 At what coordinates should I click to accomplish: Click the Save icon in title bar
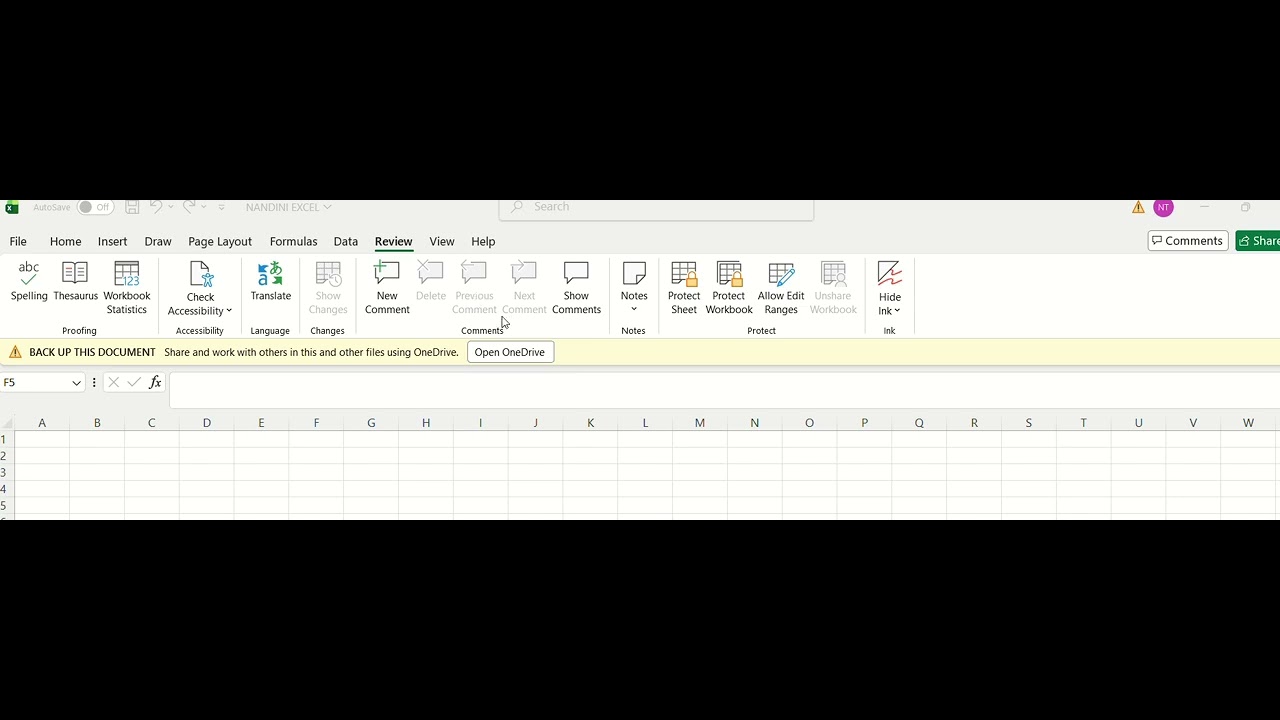(x=132, y=207)
